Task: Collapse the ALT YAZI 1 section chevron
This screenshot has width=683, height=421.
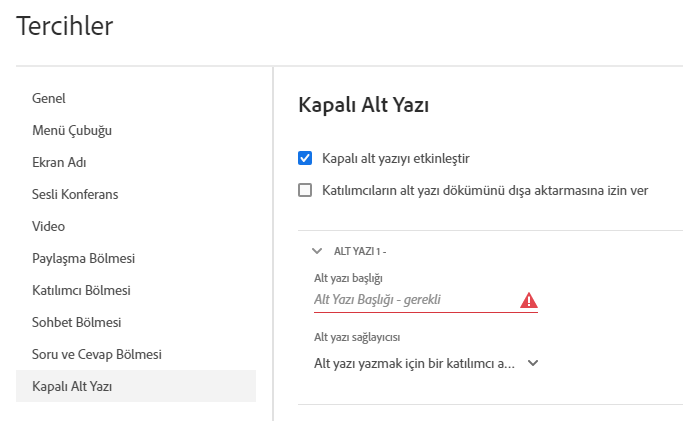Action: pos(317,252)
